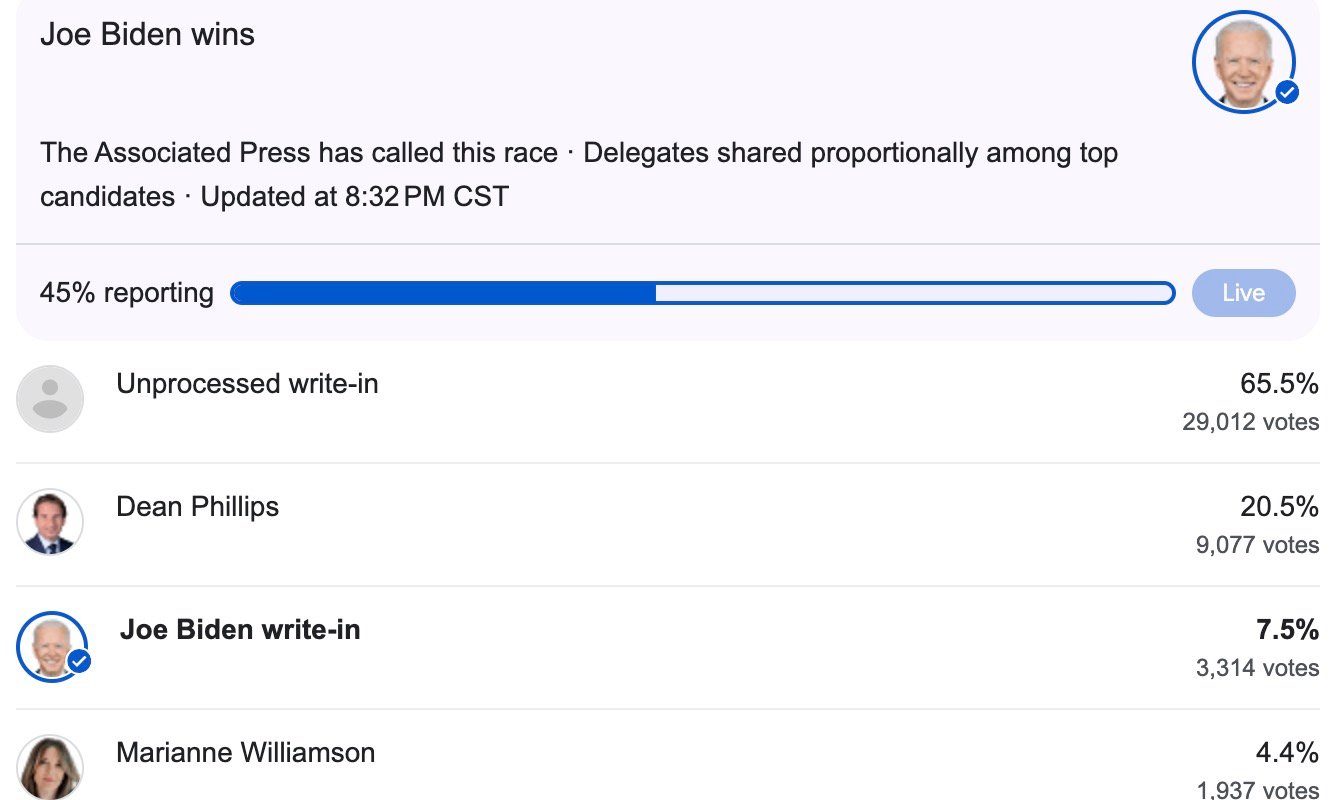Click the bold 7.5% percentage
Screen dimensions: 1340x800
1287,630
